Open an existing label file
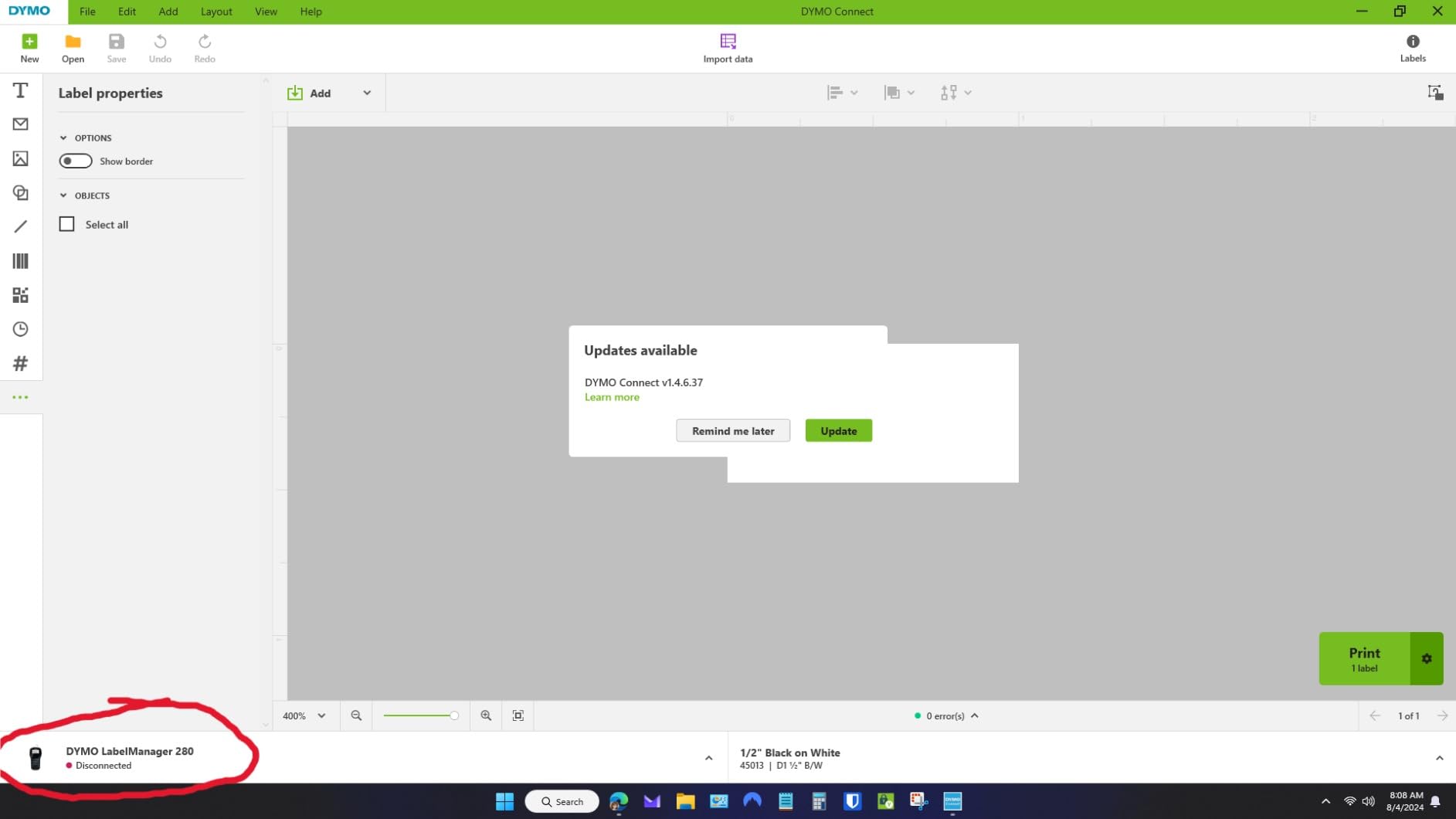 73,48
